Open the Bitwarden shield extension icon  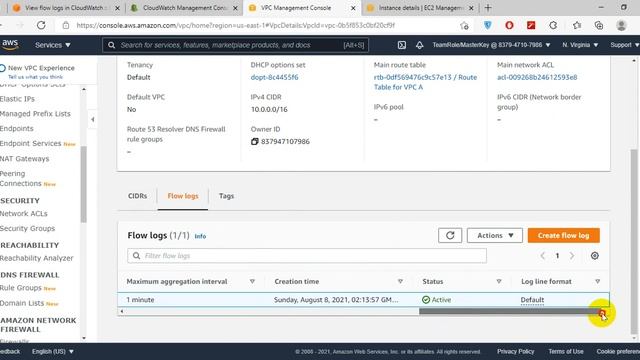click(x=487, y=25)
